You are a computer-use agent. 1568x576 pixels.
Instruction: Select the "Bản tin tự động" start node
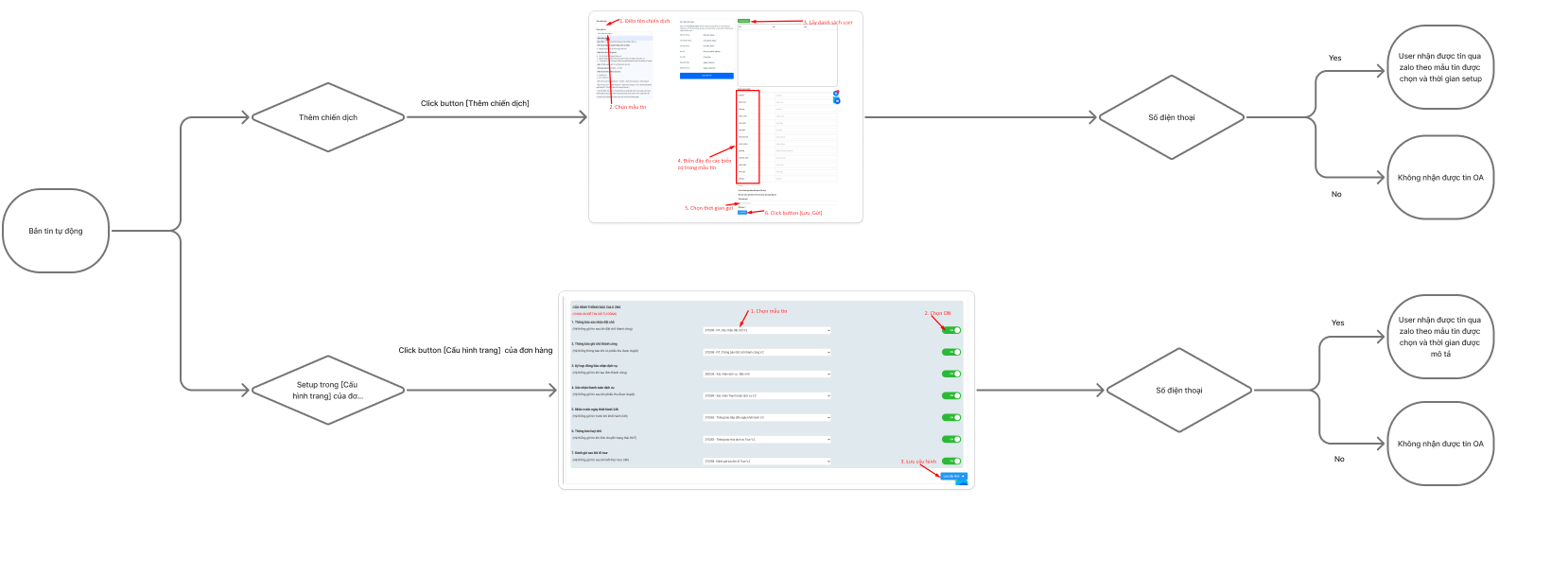pos(56,231)
